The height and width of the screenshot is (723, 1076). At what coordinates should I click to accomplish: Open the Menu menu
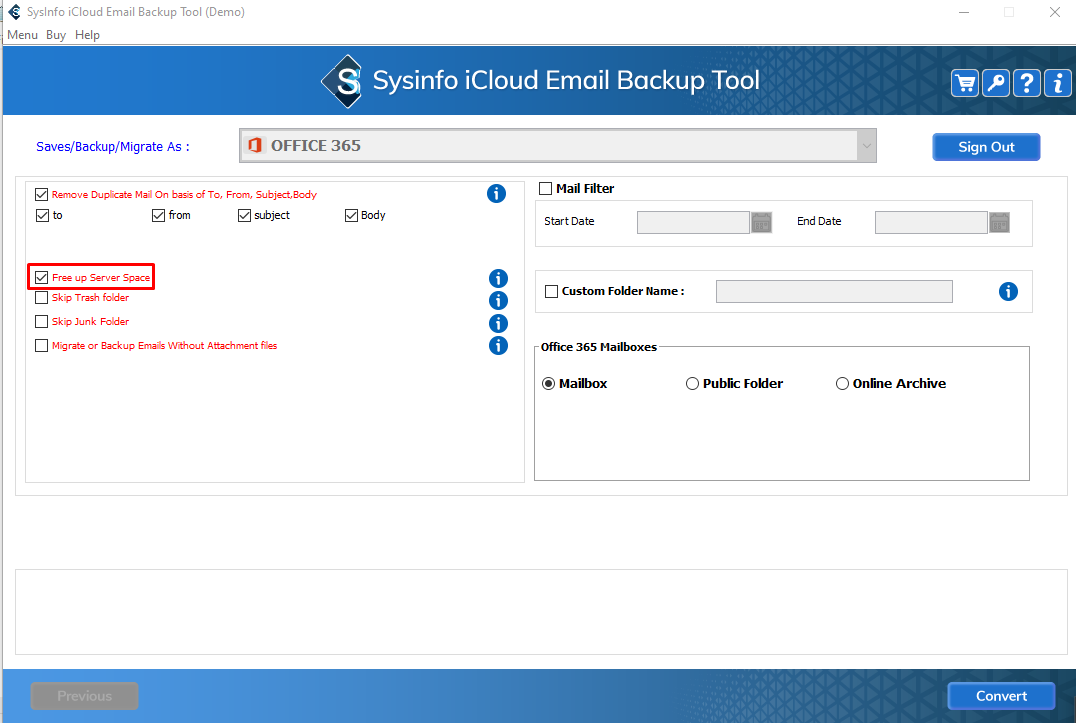[22, 35]
